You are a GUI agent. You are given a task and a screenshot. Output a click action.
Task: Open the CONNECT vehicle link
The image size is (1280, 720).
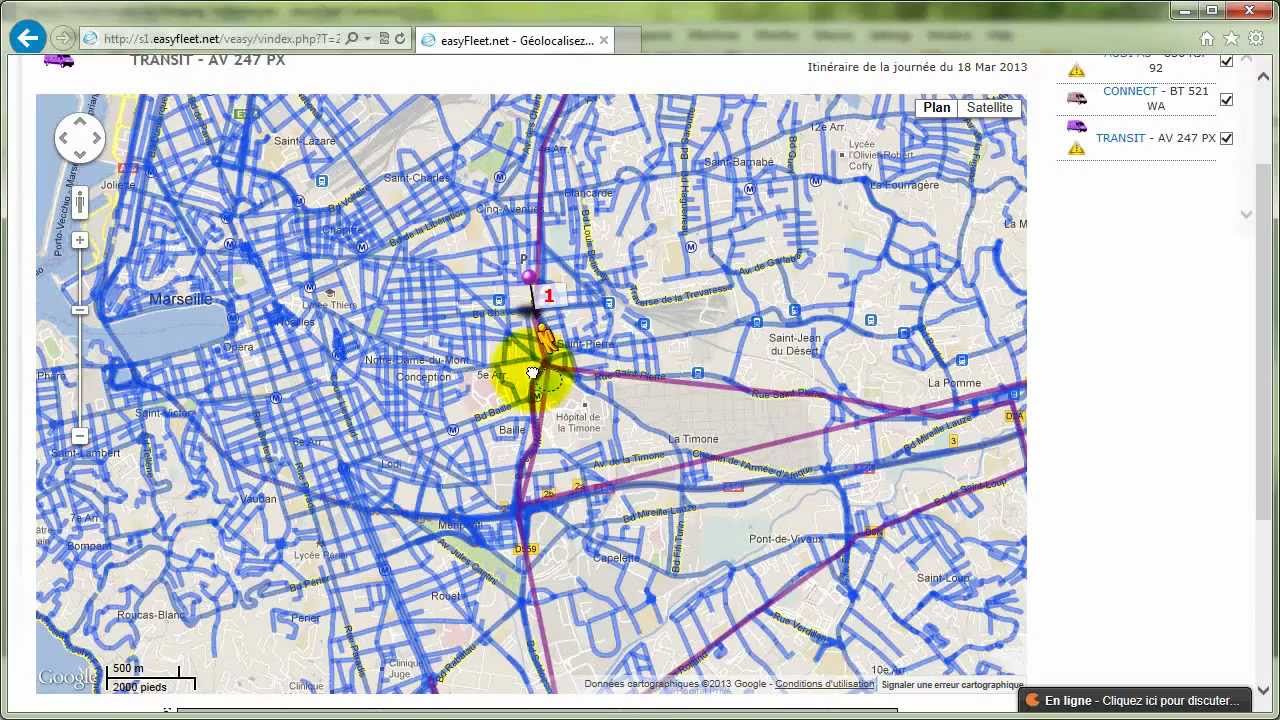[1130, 91]
